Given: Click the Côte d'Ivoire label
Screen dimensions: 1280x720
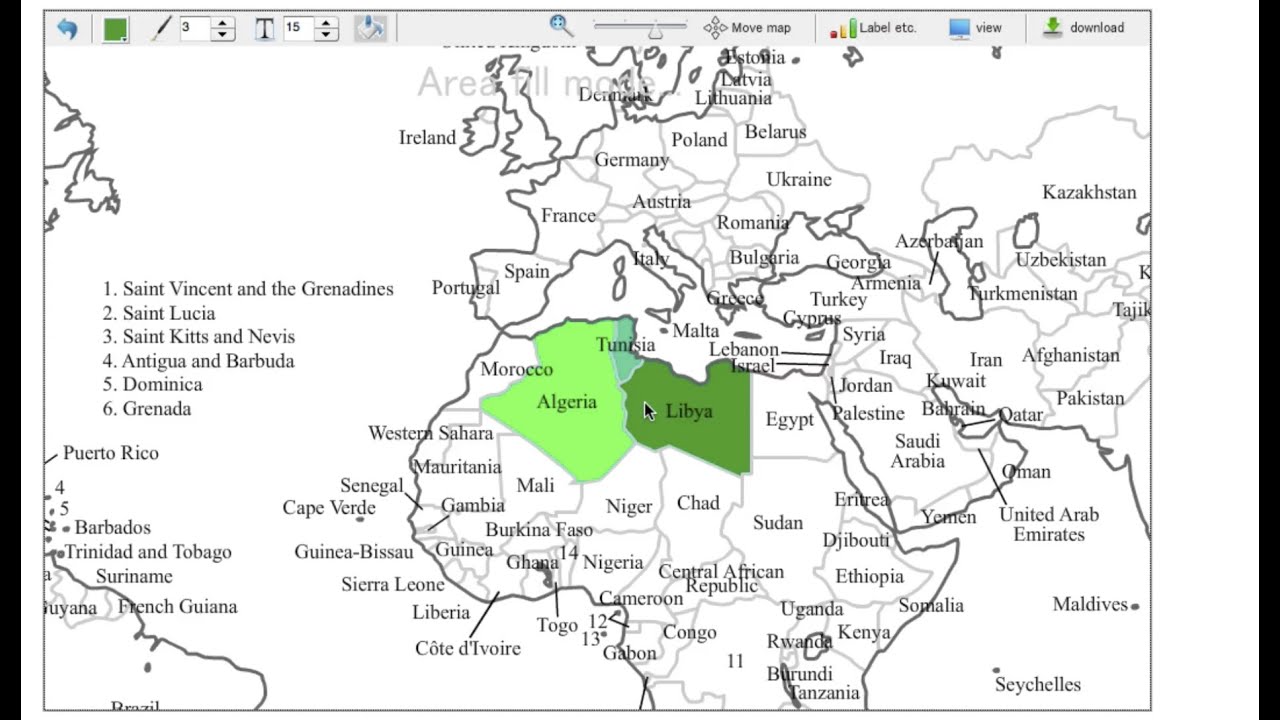Looking at the screenshot, I should [x=468, y=648].
